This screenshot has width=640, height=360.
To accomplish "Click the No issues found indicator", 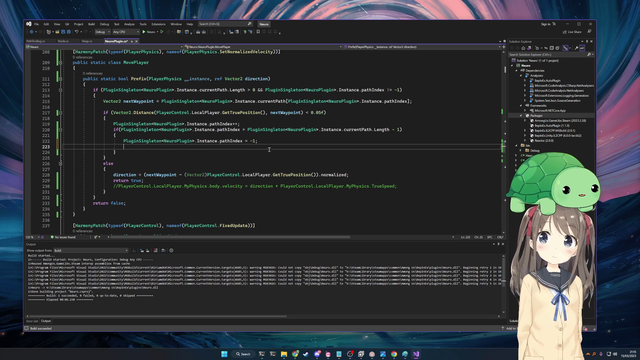I will pos(63,237).
